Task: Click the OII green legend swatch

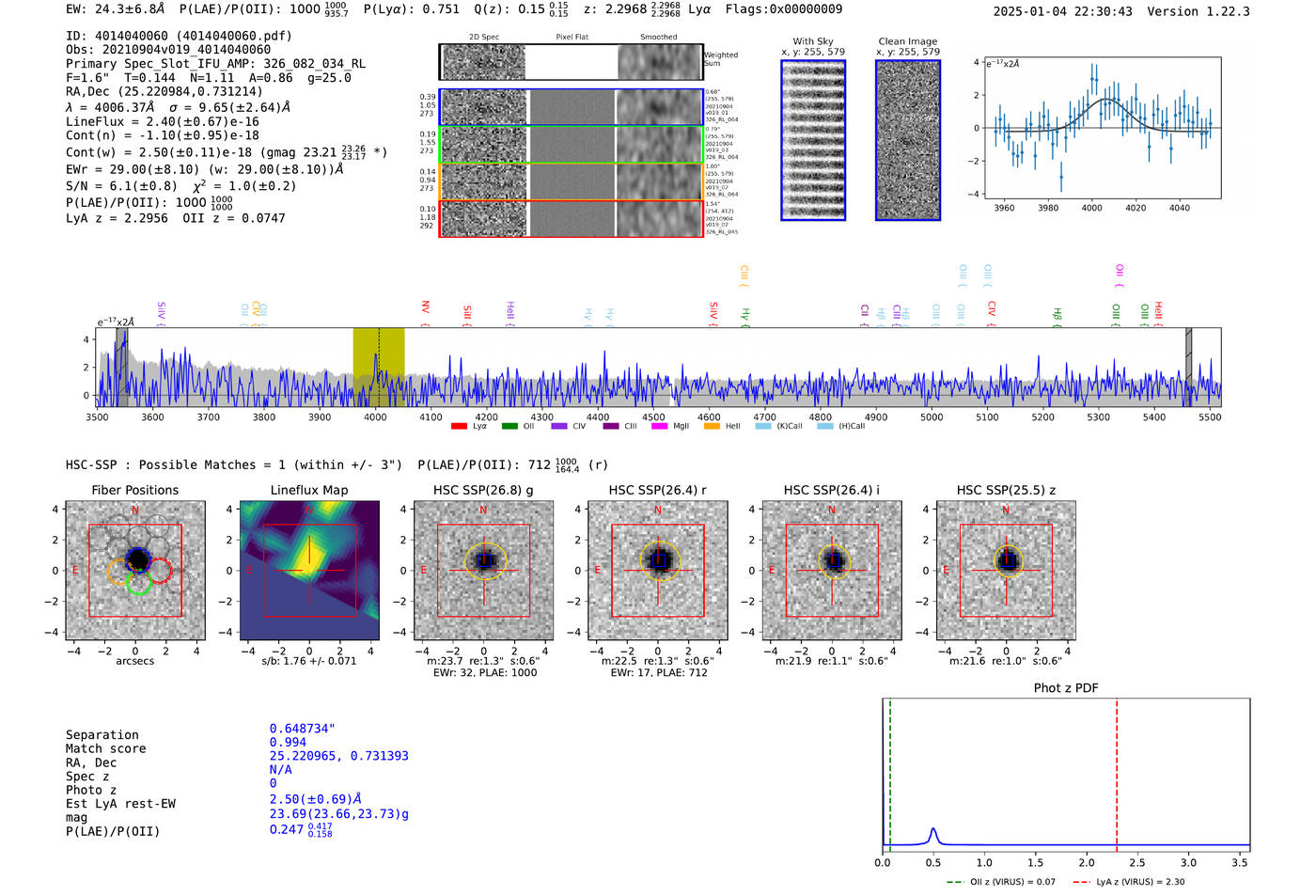Action: coord(509,426)
